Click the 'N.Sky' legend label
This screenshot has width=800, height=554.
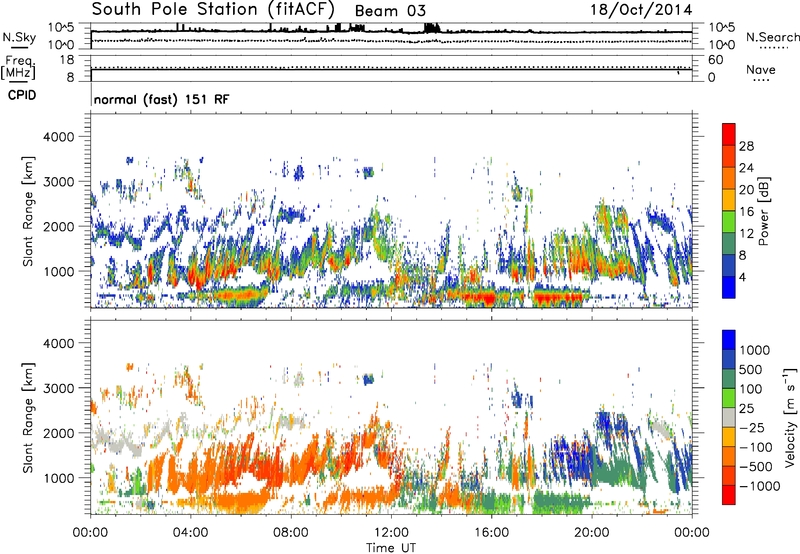pyautogui.click(x=19, y=37)
